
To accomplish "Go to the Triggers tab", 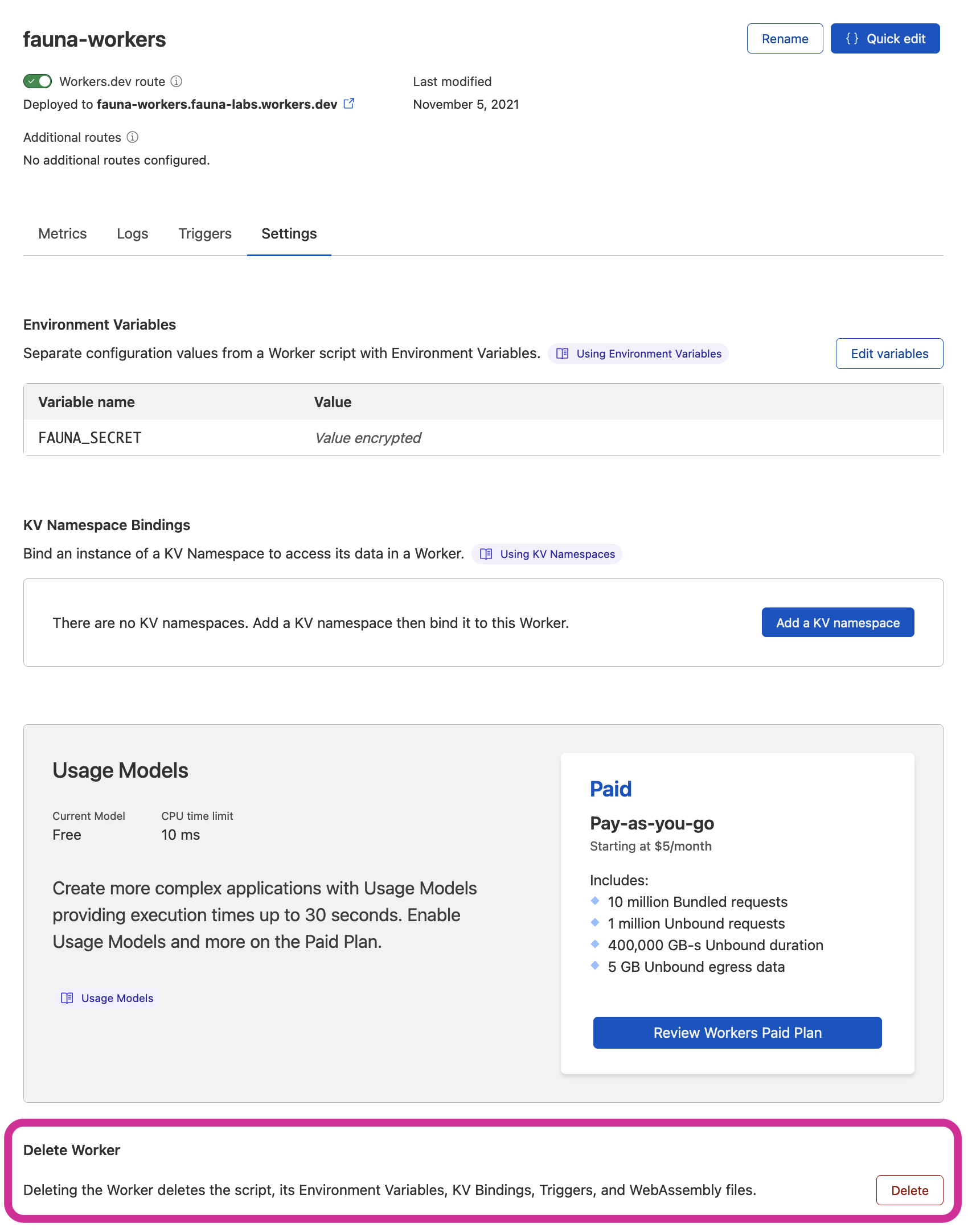I will 205,233.
